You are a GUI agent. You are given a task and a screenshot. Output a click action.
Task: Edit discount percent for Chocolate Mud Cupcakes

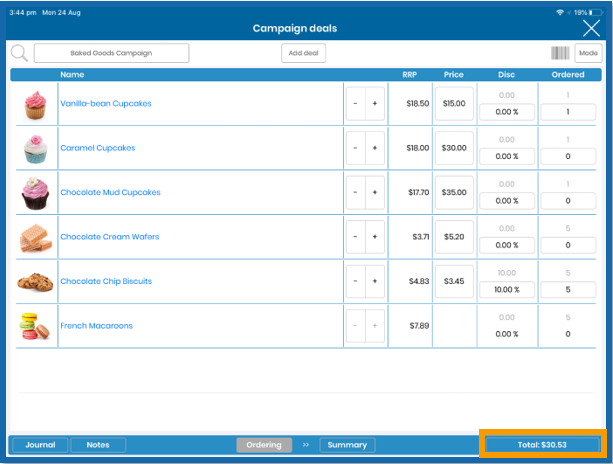507,201
